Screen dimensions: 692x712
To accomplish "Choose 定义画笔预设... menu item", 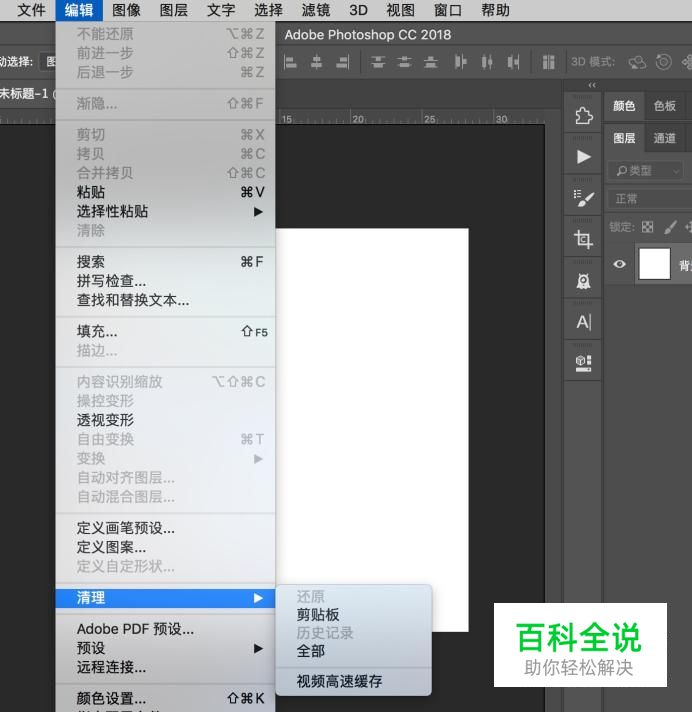I will tap(166, 528).
